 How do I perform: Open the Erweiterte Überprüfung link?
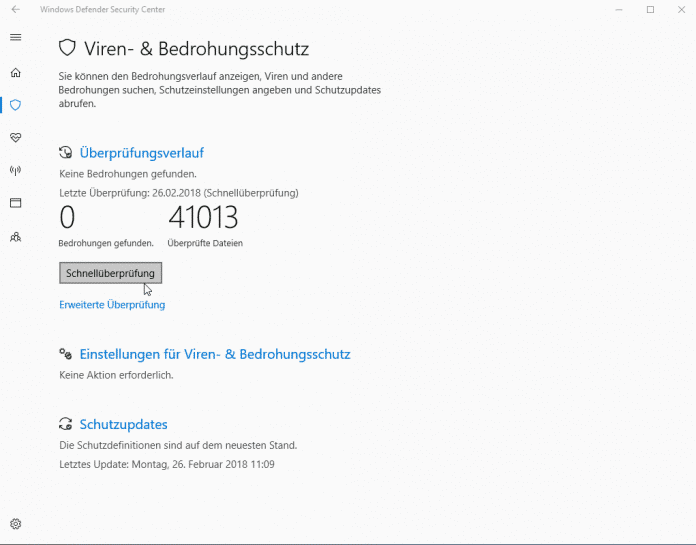pos(112,305)
